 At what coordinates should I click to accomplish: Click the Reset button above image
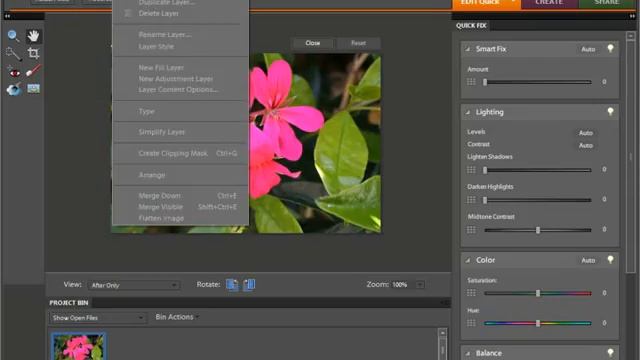pos(358,43)
